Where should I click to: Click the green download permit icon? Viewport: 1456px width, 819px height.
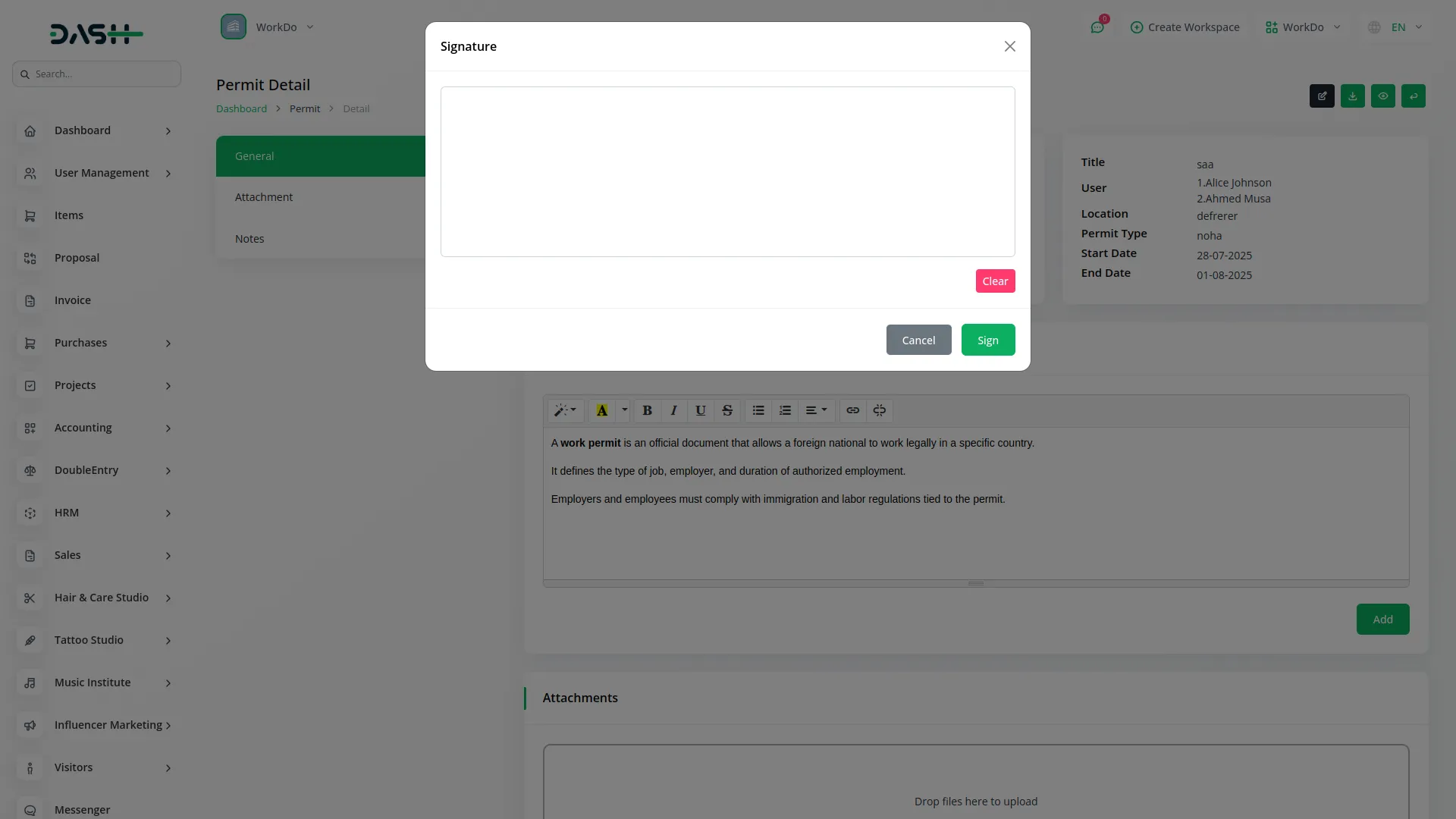[1352, 96]
